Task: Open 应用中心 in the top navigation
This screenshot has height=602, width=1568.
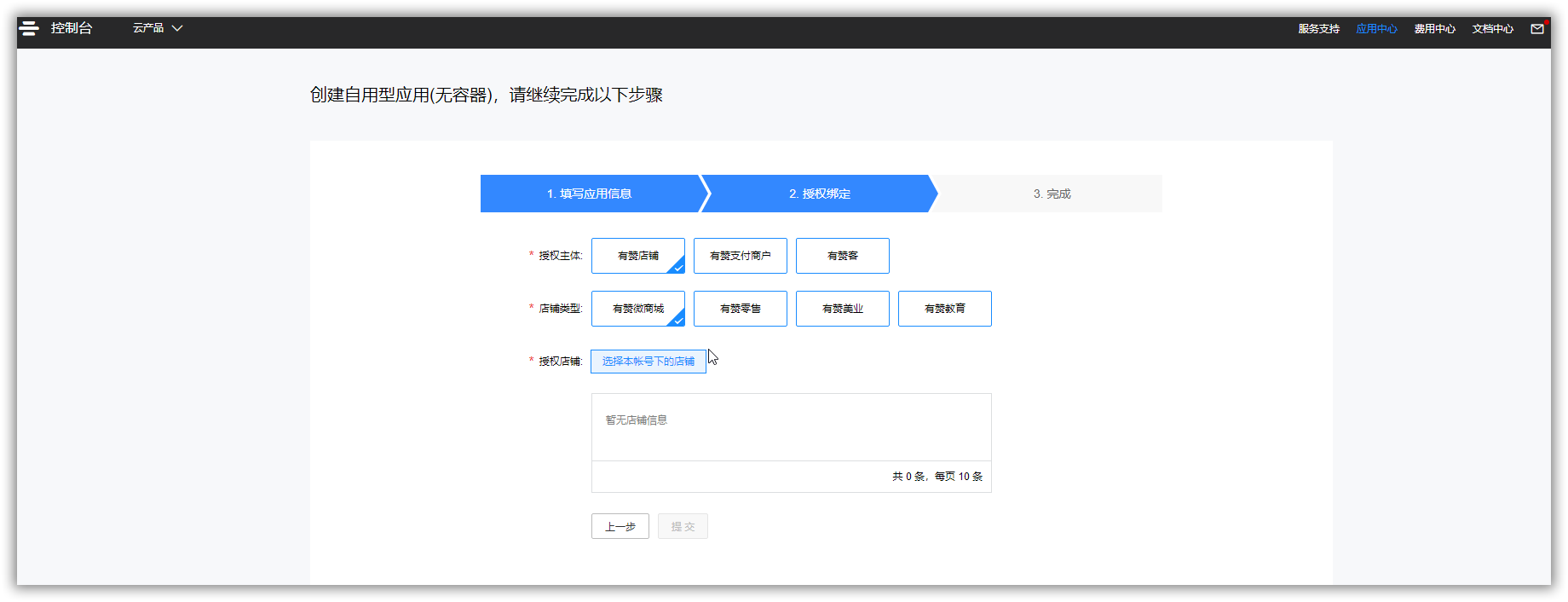Action: (x=1377, y=29)
